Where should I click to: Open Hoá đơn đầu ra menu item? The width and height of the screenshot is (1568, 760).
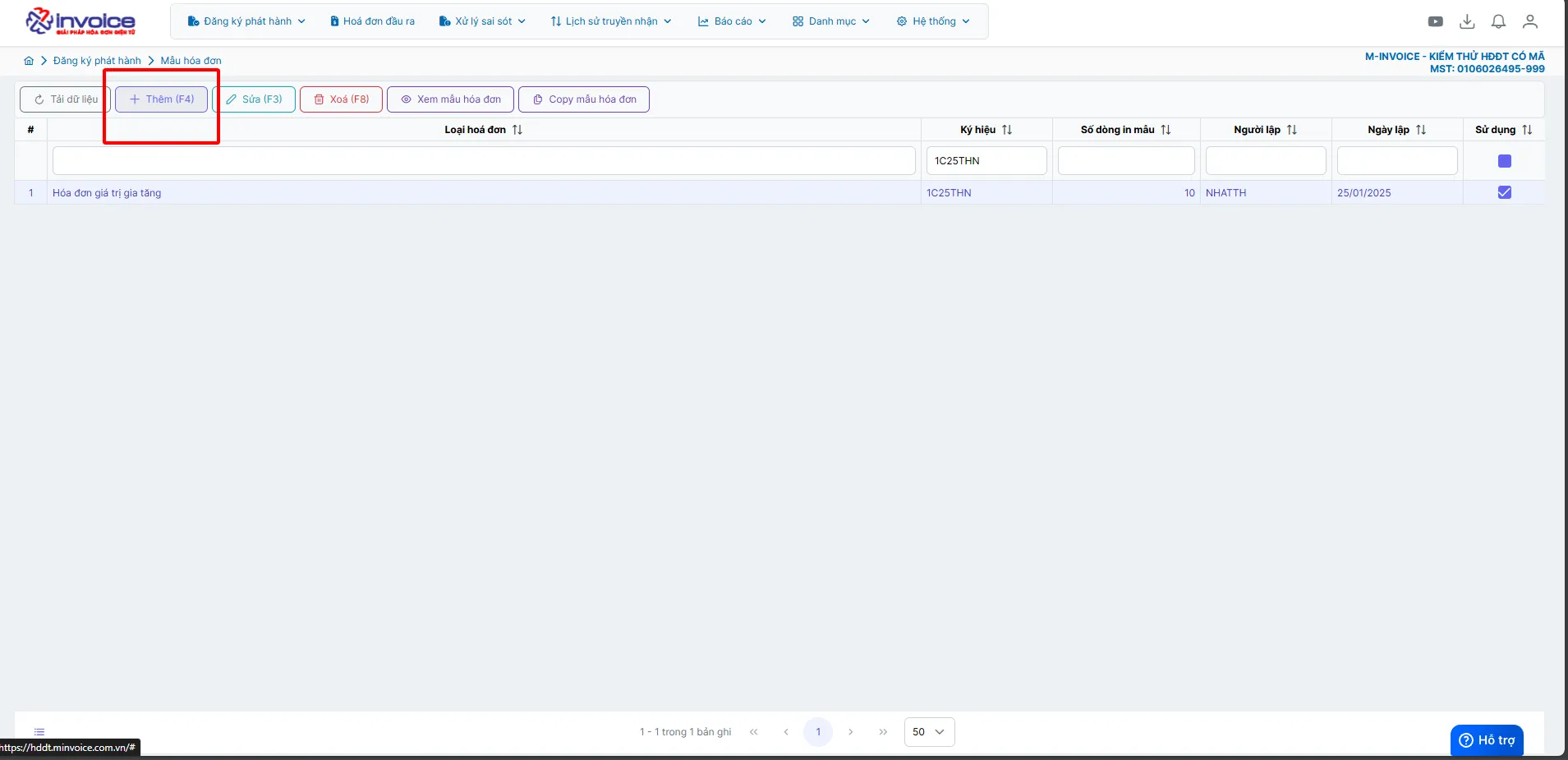pos(373,21)
